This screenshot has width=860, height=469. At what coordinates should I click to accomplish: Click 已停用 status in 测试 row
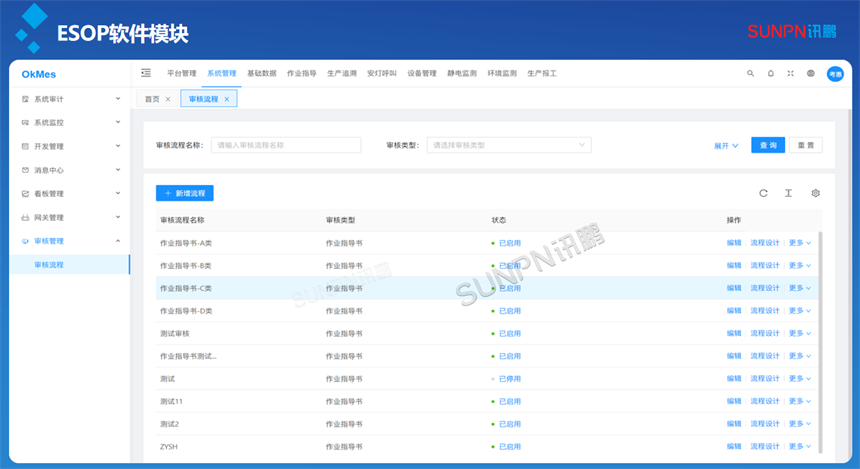[x=510, y=379]
